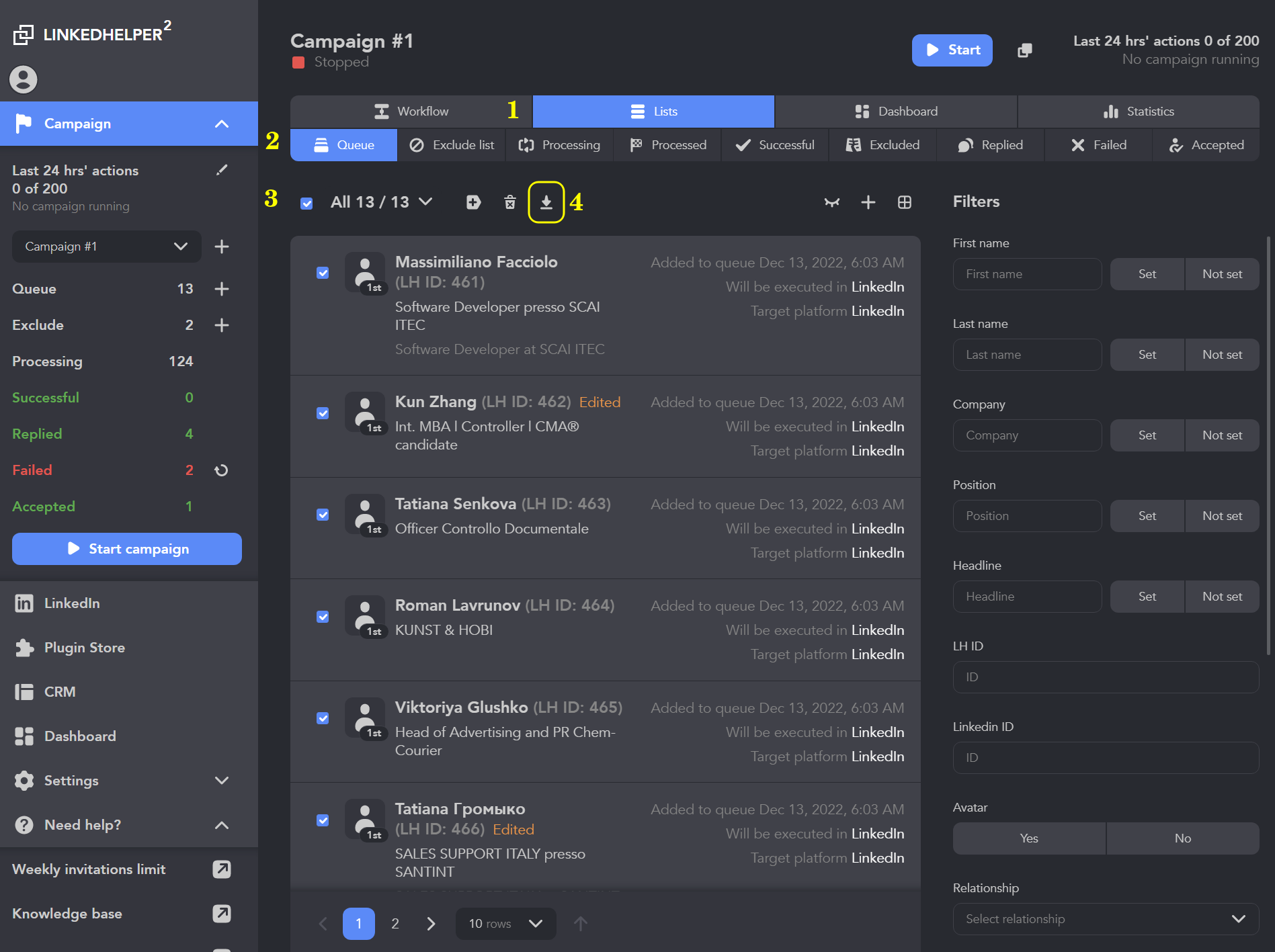
Task: Add a new campaign with plus icon
Action: point(222,247)
